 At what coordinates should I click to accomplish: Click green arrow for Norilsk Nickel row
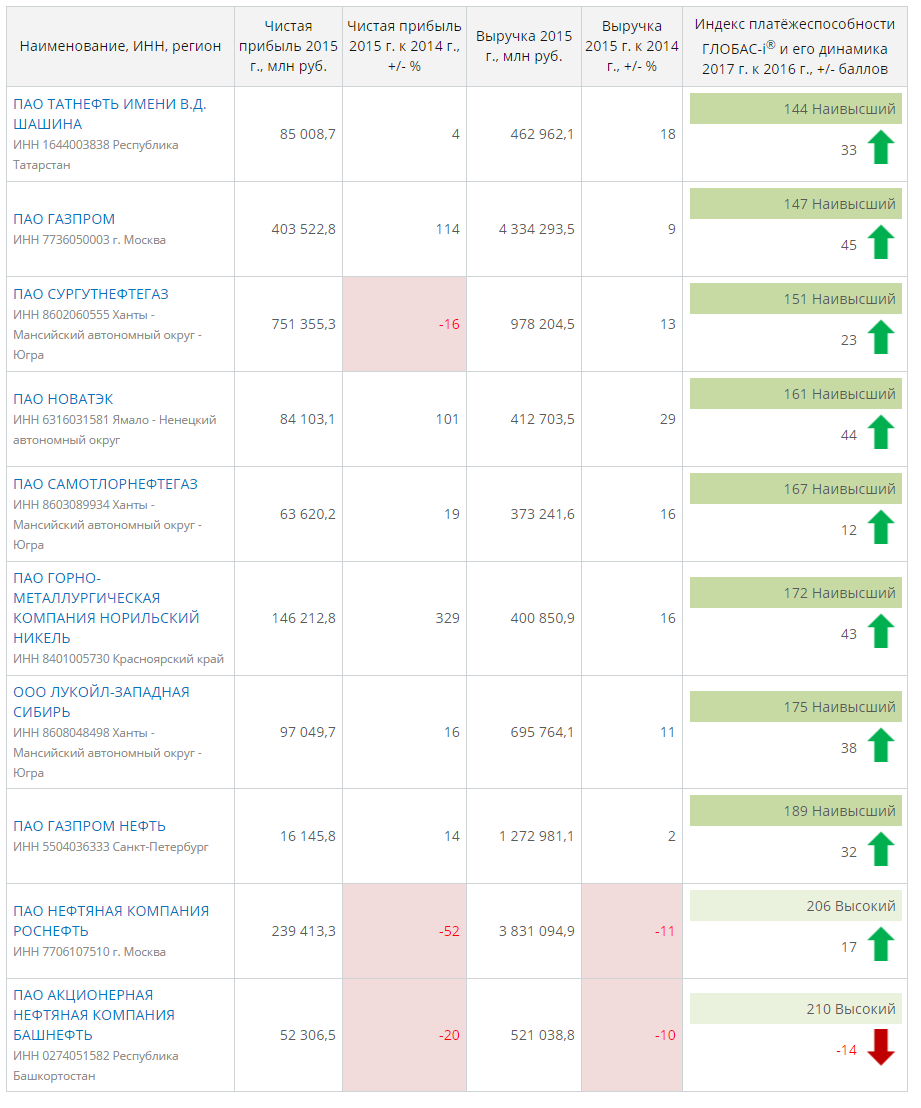click(x=880, y=632)
